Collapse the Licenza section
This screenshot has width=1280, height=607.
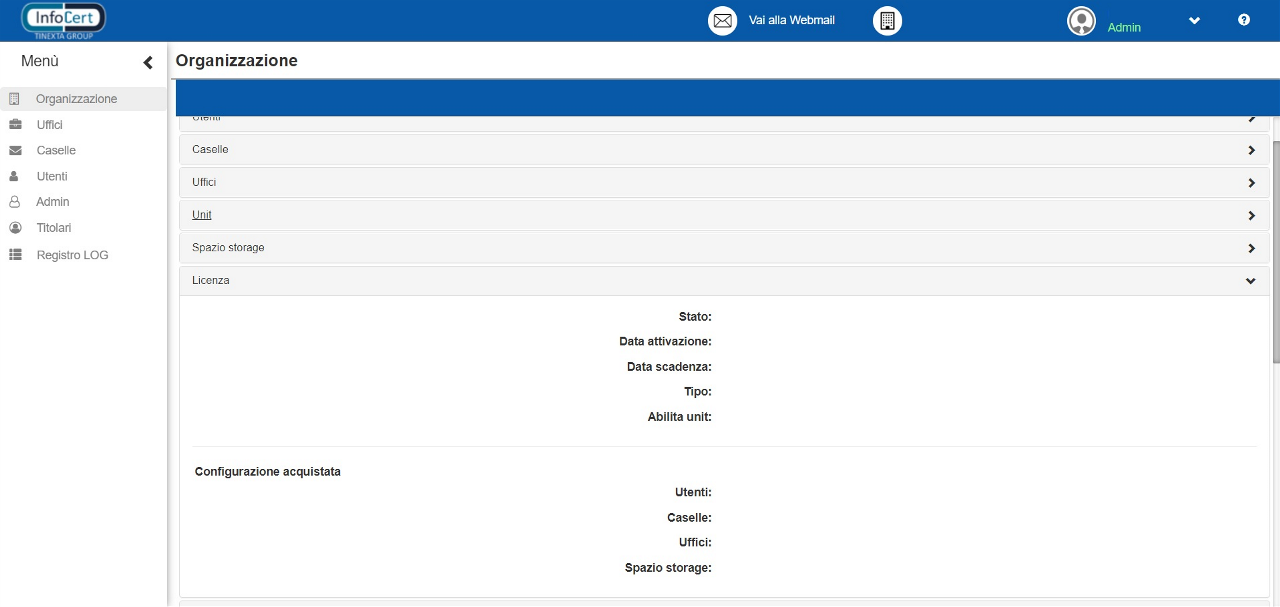point(1250,281)
